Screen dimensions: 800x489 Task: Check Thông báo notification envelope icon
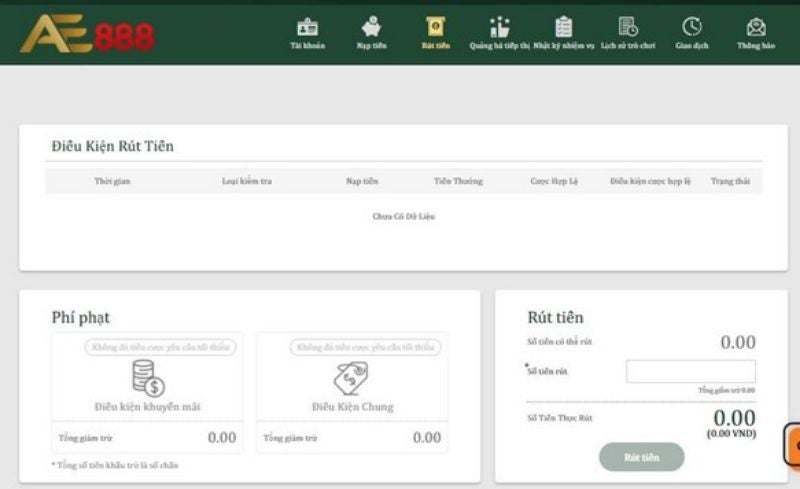[x=756, y=29]
